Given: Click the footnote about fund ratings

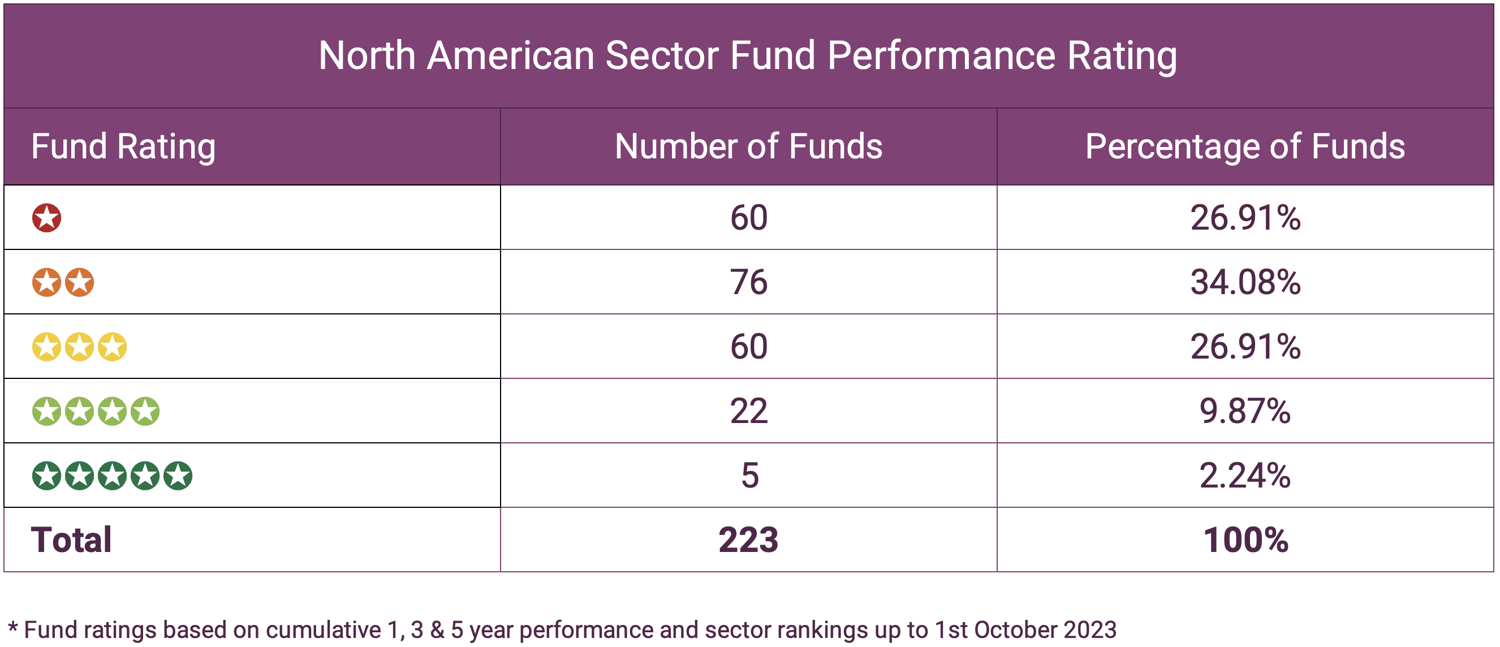Looking at the screenshot, I should (x=562, y=630).
